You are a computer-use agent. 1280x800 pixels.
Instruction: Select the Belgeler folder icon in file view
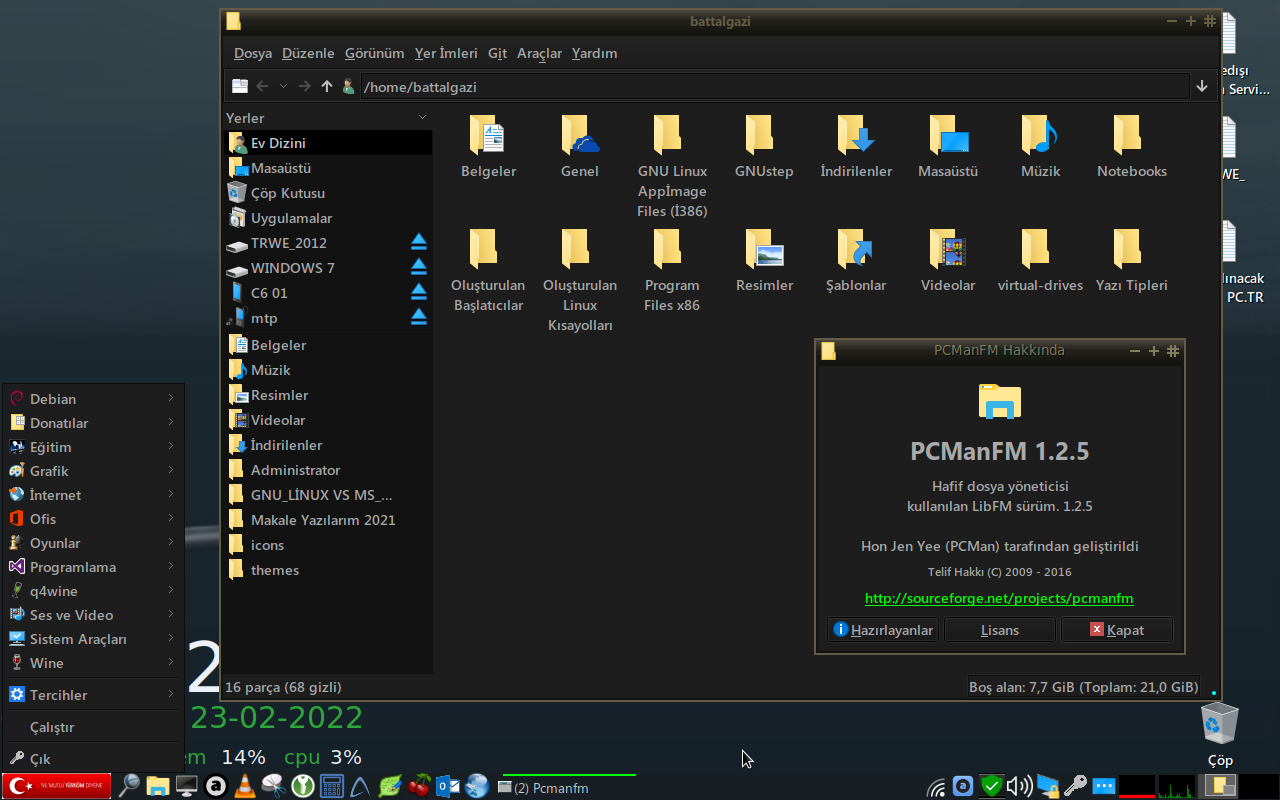(488, 134)
